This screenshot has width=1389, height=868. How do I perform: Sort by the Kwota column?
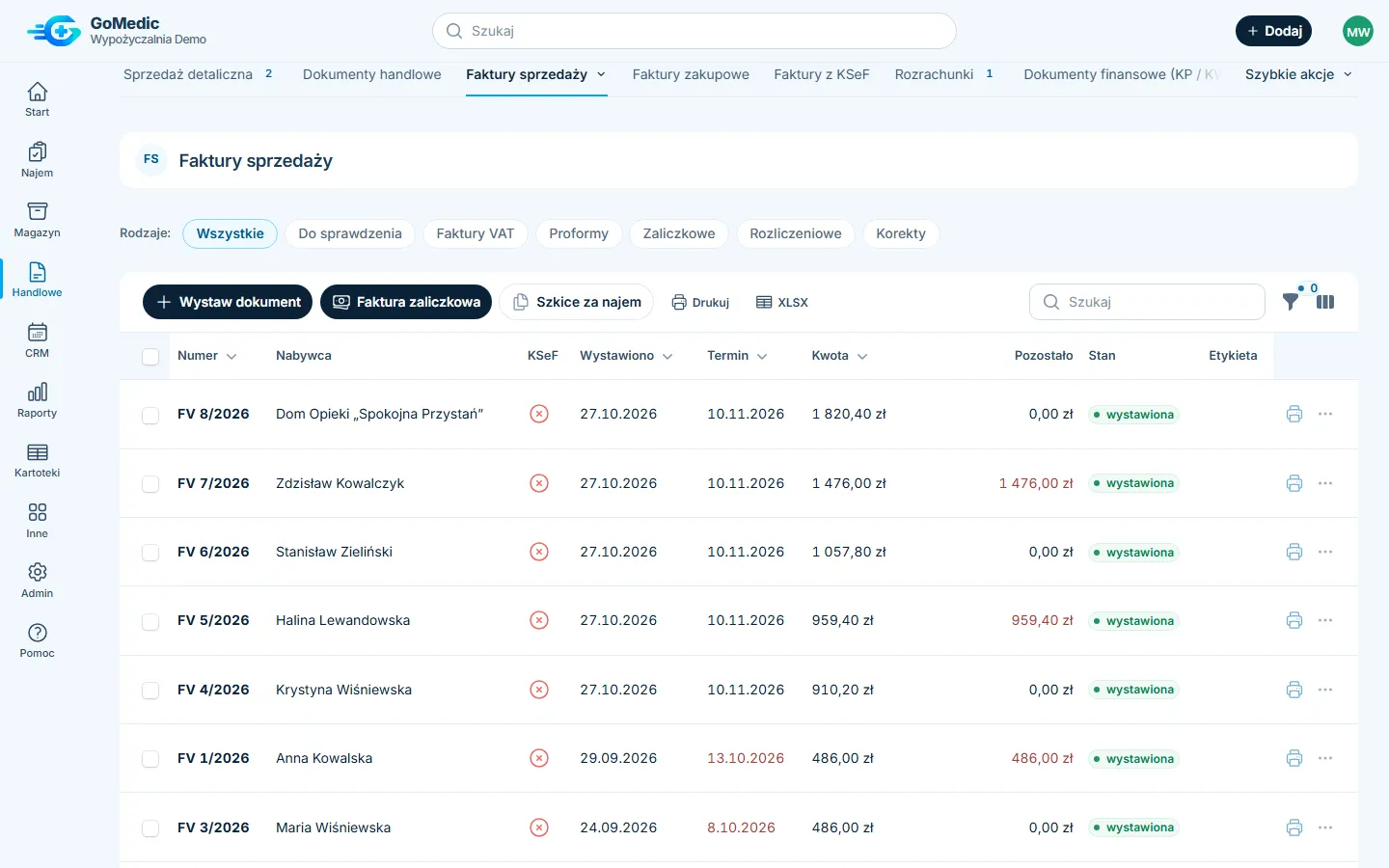click(x=839, y=356)
